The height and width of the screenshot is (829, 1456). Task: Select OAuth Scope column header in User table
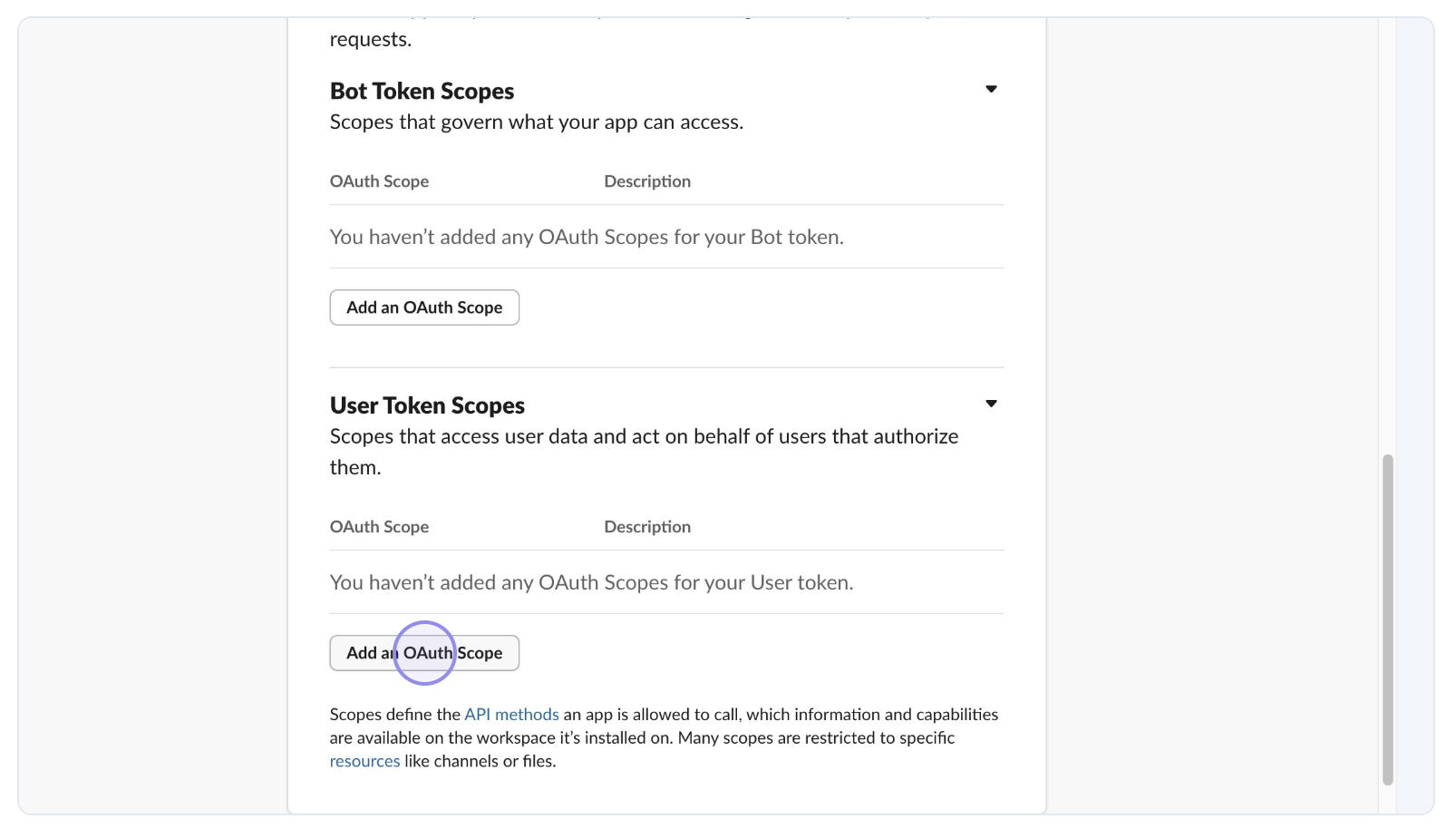click(379, 527)
